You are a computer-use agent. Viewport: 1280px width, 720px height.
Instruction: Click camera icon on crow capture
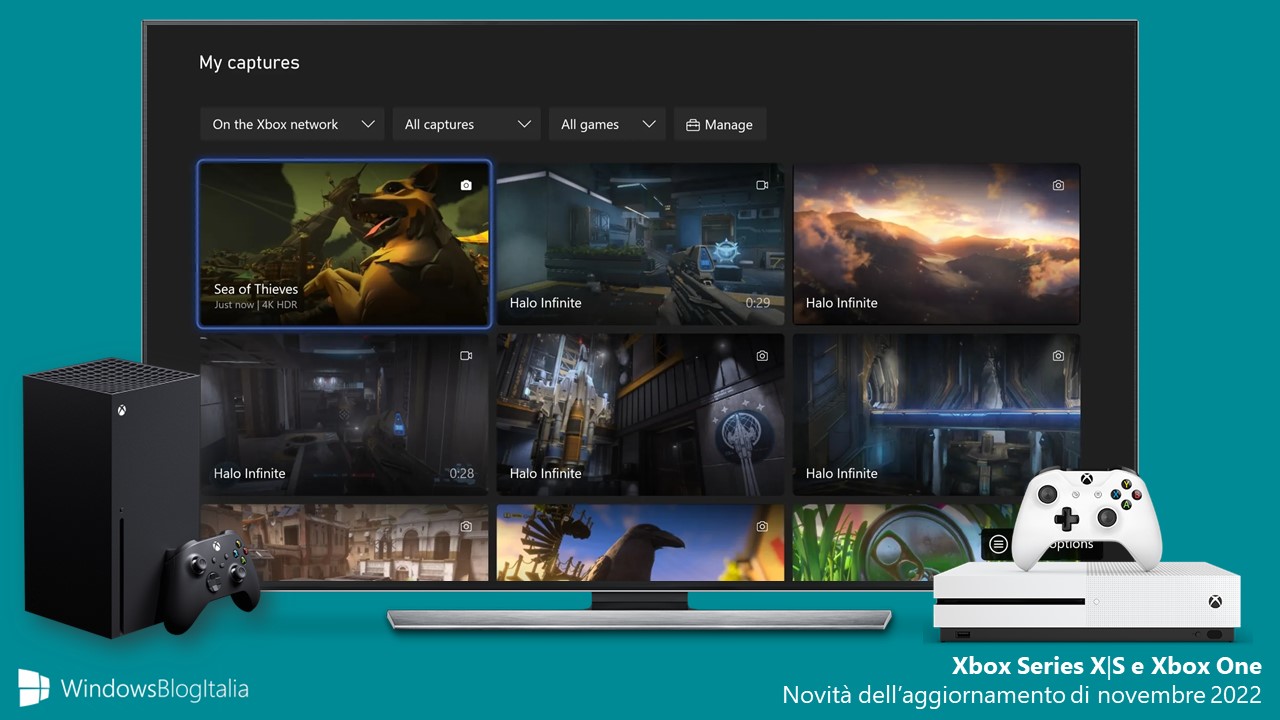762,526
